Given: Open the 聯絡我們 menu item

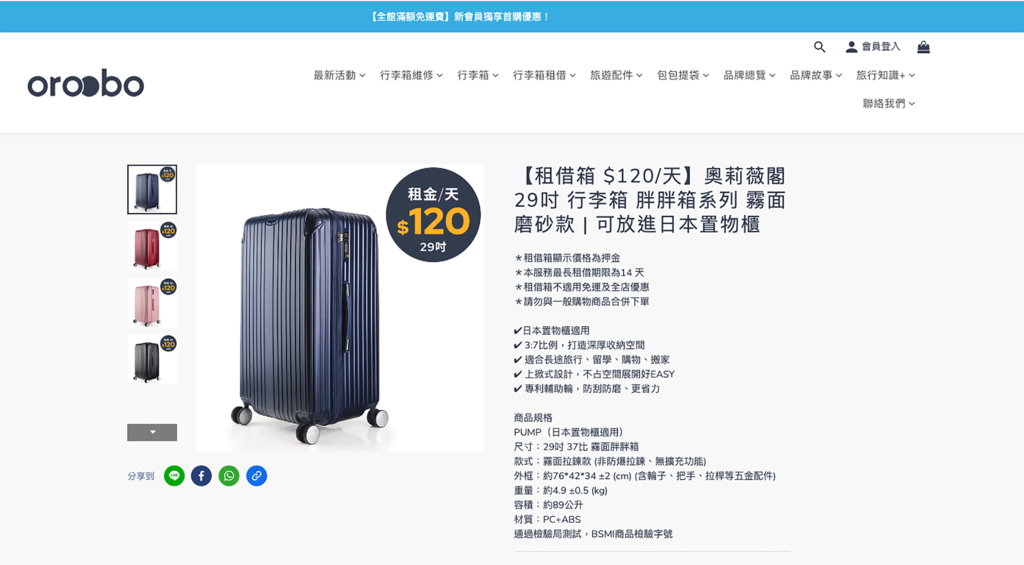Looking at the screenshot, I should (889, 103).
